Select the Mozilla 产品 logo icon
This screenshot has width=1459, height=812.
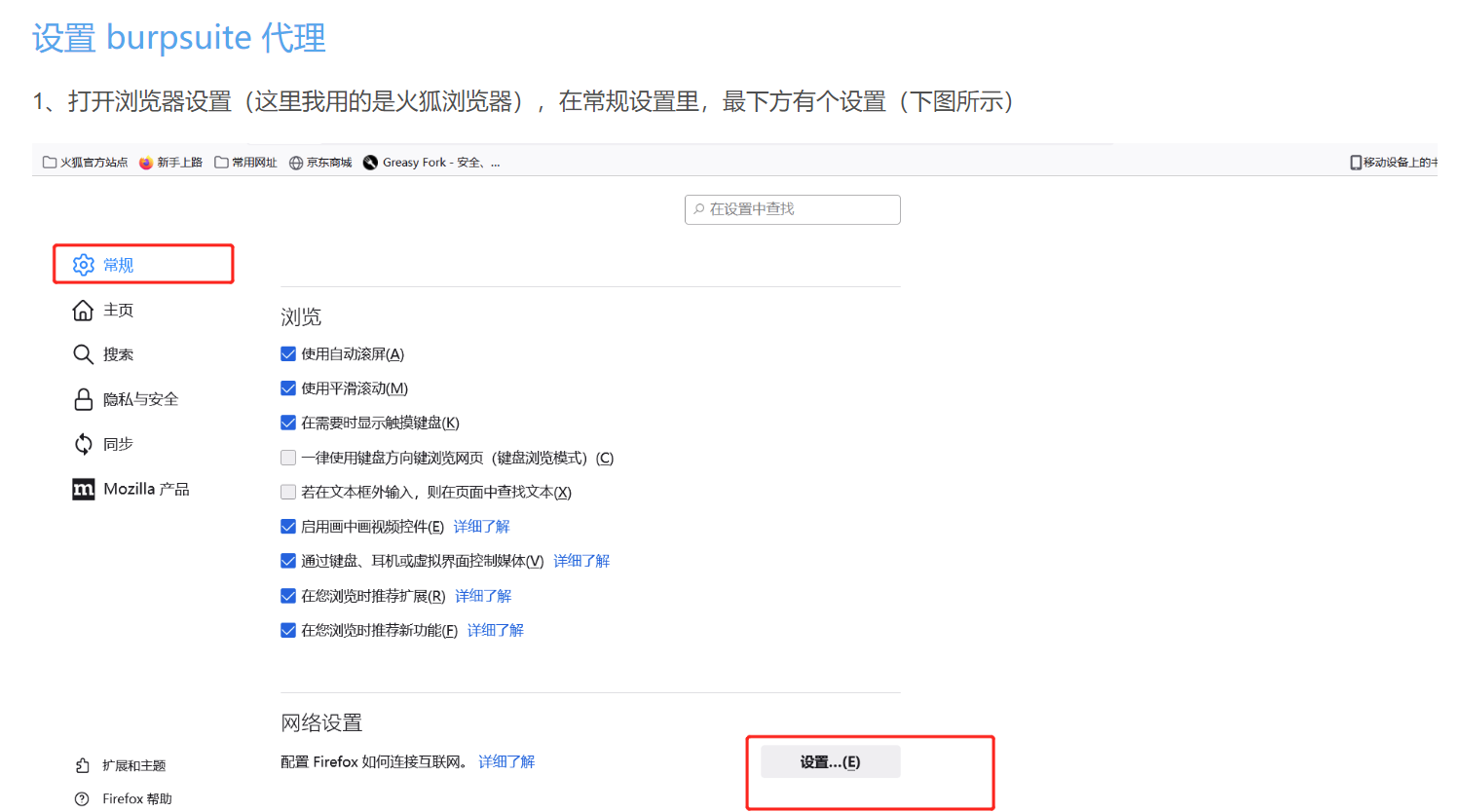point(84,489)
